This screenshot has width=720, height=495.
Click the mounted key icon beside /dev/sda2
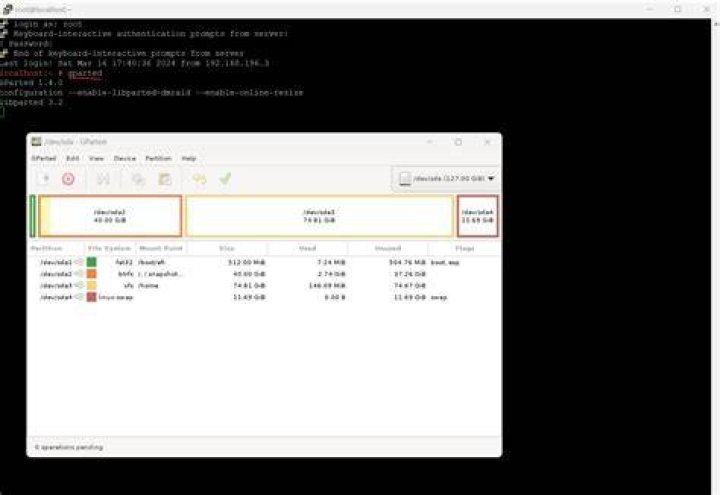pos(79,274)
